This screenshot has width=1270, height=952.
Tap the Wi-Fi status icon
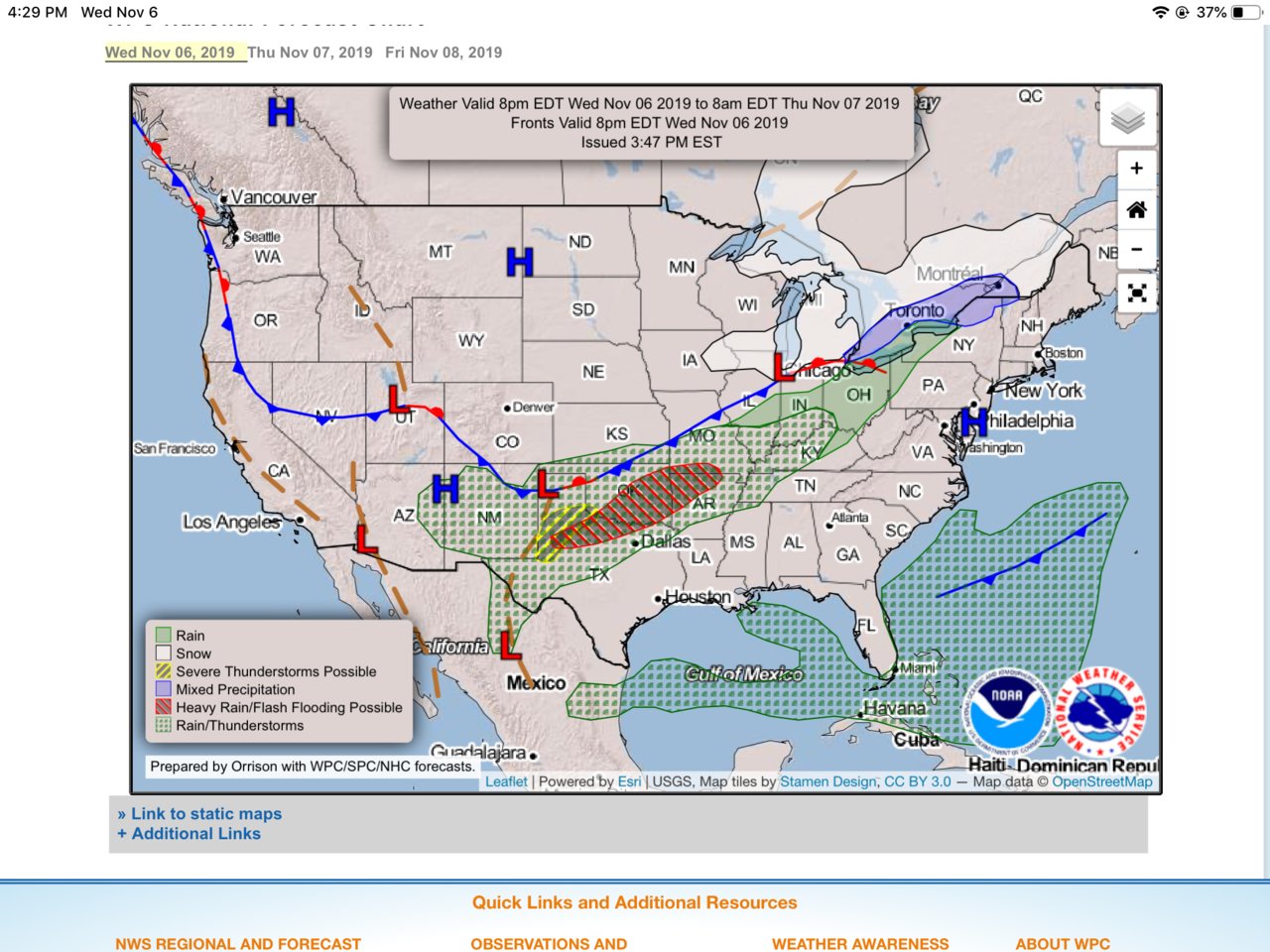pos(1160,12)
